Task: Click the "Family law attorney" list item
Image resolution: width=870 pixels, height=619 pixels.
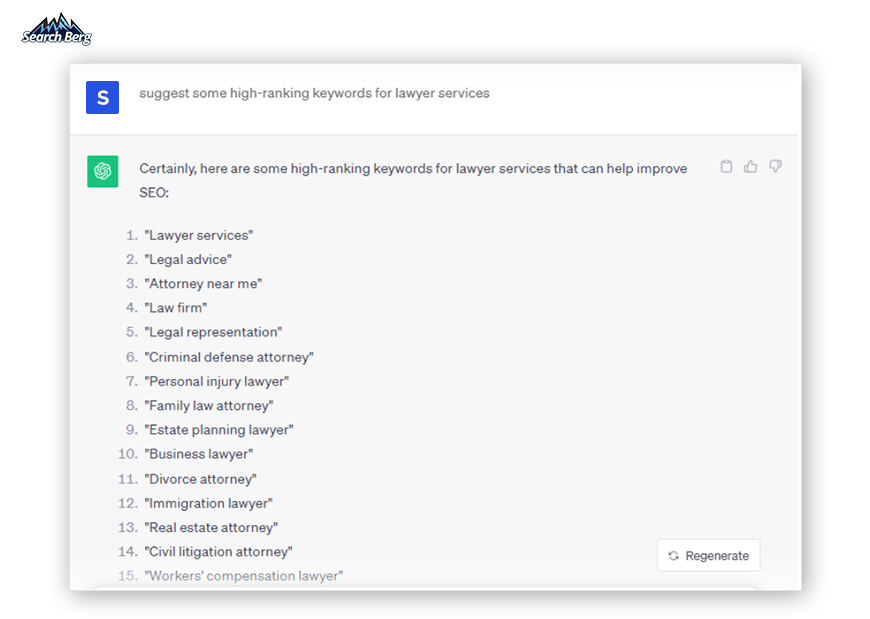Action: (209, 406)
